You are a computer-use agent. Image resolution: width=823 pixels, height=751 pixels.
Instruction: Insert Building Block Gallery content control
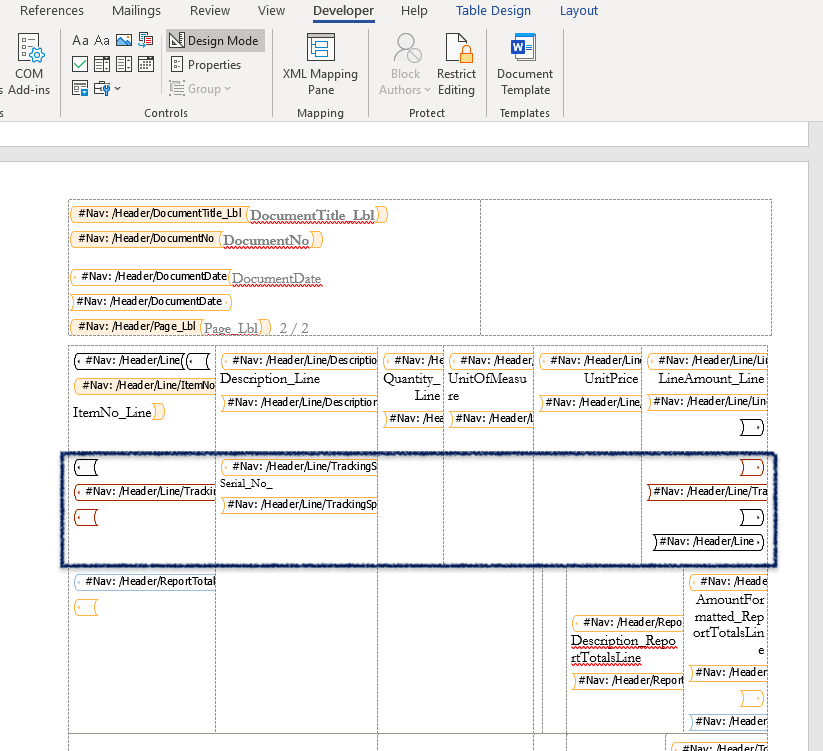click(146, 40)
